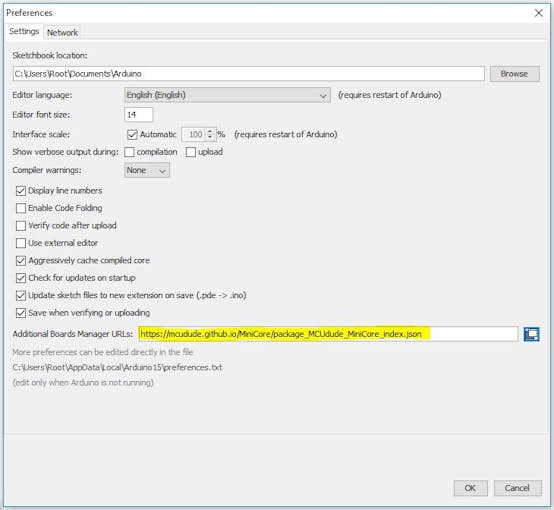Disable Display line numbers checkbox
This screenshot has height=510, width=554.
pyautogui.click(x=21, y=191)
